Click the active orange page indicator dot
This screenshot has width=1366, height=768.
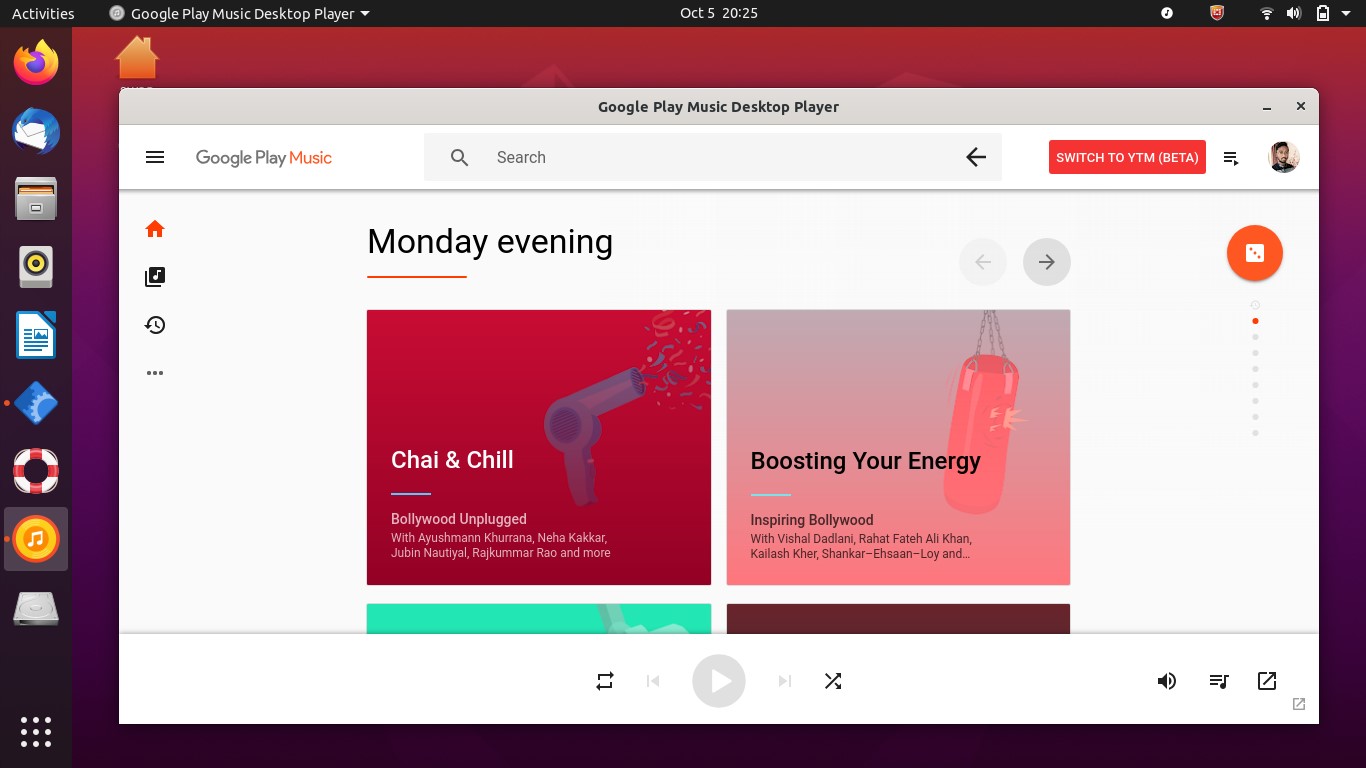coord(1255,321)
